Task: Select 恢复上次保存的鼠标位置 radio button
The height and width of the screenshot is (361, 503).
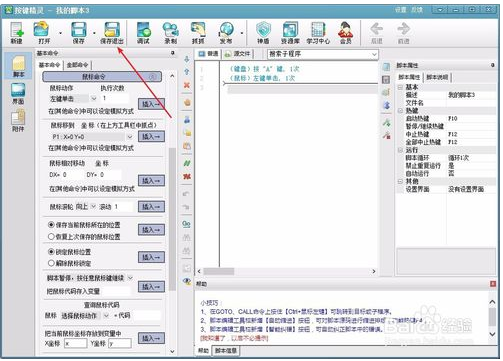Action: (x=51, y=236)
